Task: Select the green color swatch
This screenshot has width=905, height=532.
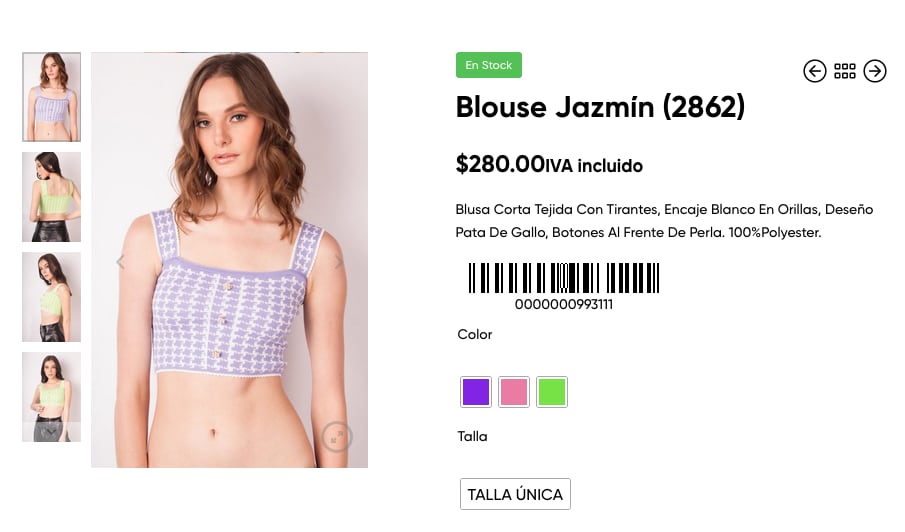Action: (x=552, y=392)
